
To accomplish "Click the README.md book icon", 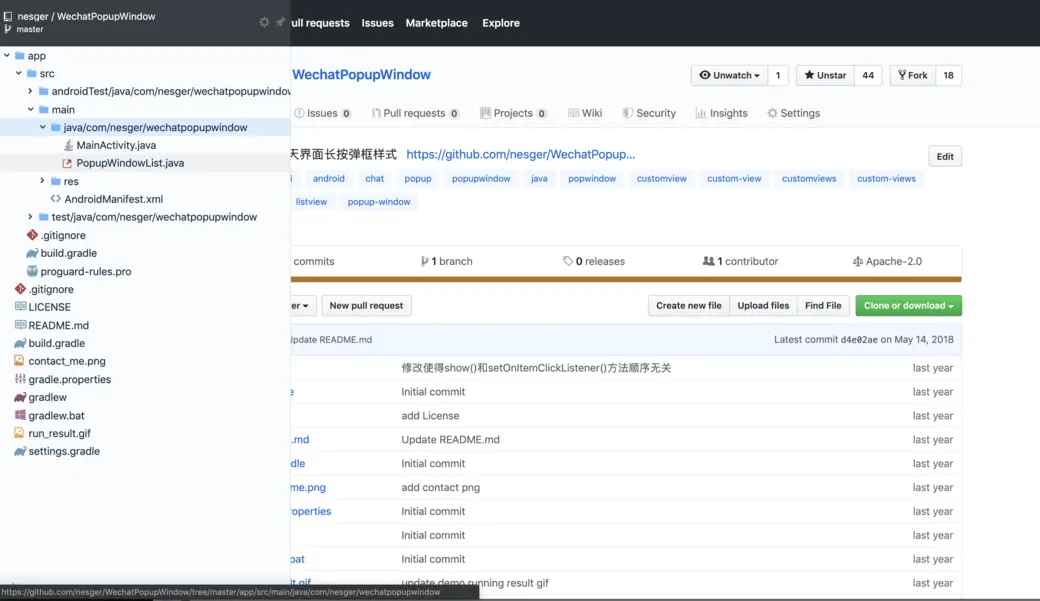I will click(x=21, y=325).
